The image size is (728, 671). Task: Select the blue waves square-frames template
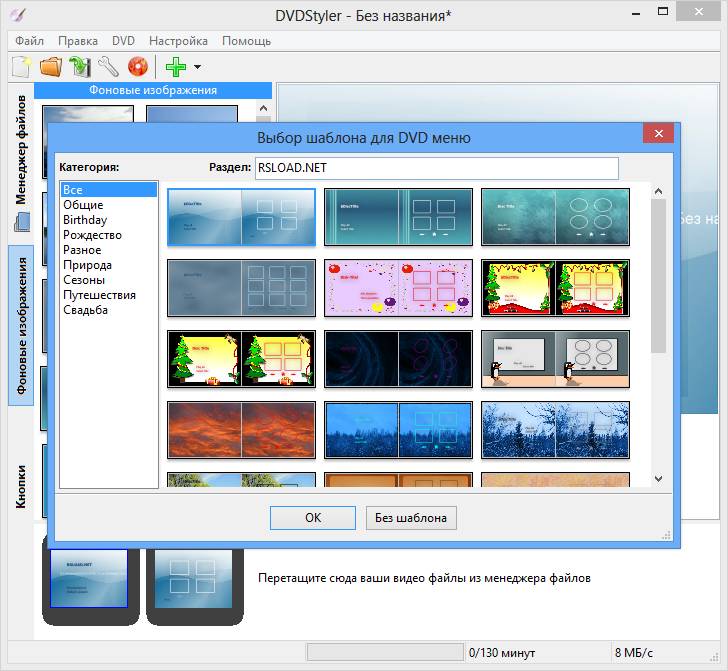coord(241,217)
